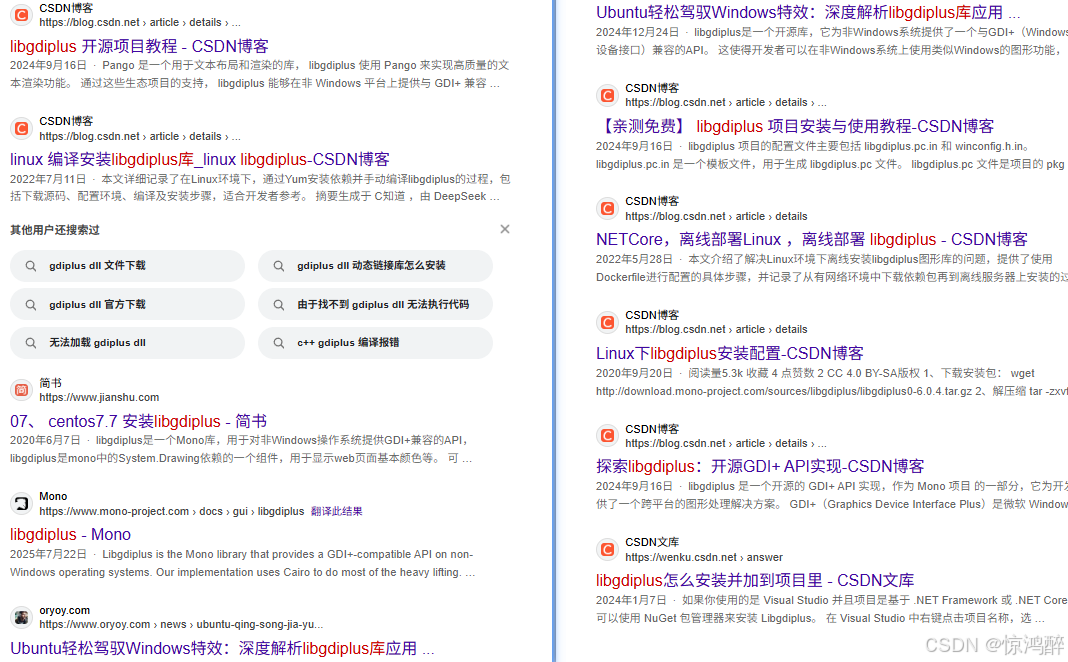
Task: Click date '2022年5月28日' in NETCore snippet
Action: pyautogui.click(x=634, y=259)
